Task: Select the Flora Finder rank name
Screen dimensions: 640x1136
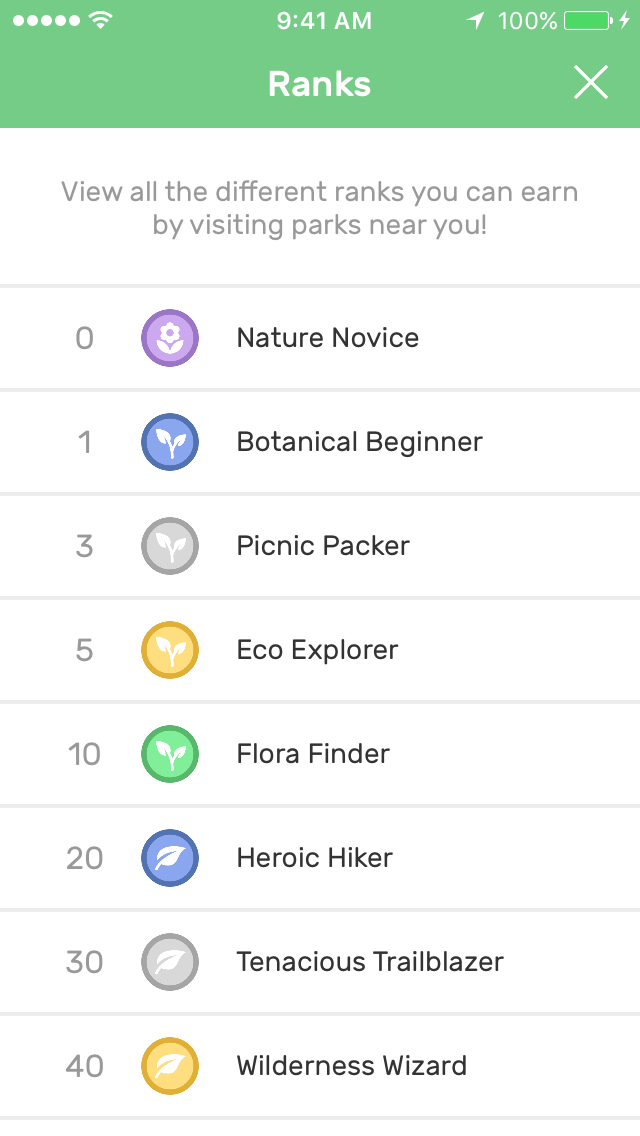Action: point(313,754)
